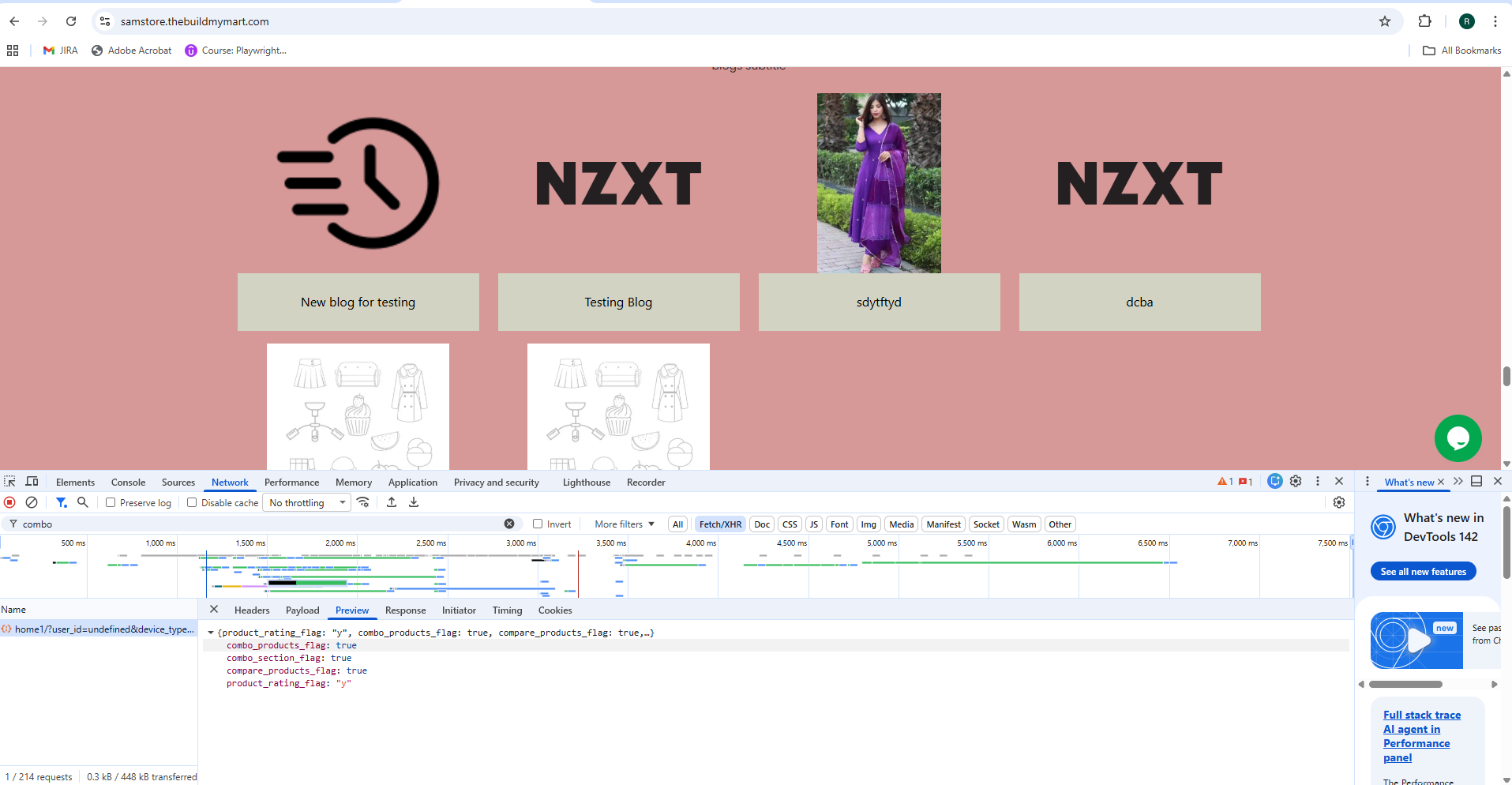The image size is (1512, 785).
Task: Click the 'New blog for testing' card
Action: pyautogui.click(x=358, y=302)
